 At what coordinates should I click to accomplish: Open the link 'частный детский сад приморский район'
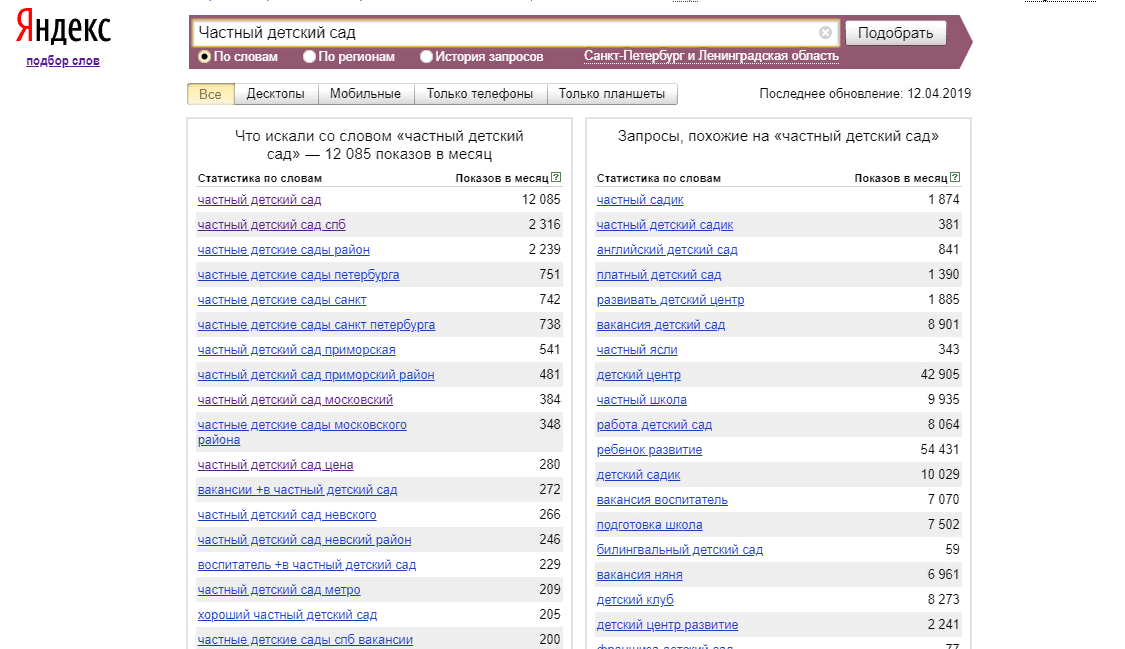click(316, 375)
